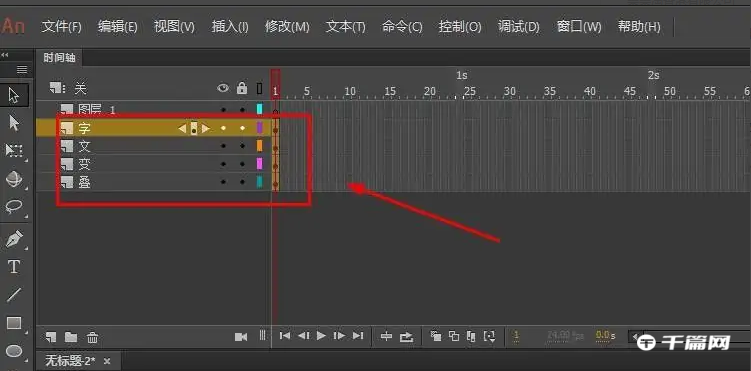
Task: Toggle the Onion Skin icon
Action: click(436, 336)
